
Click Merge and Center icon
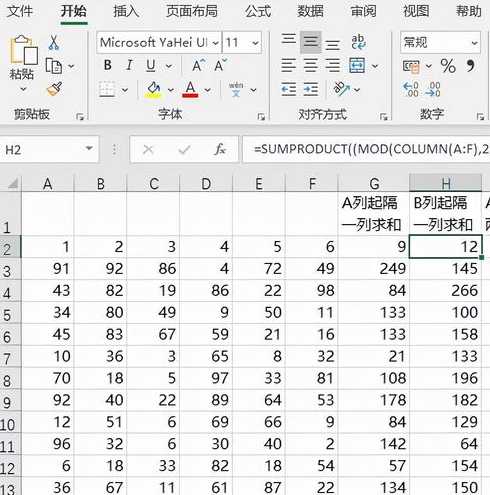(357, 65)
